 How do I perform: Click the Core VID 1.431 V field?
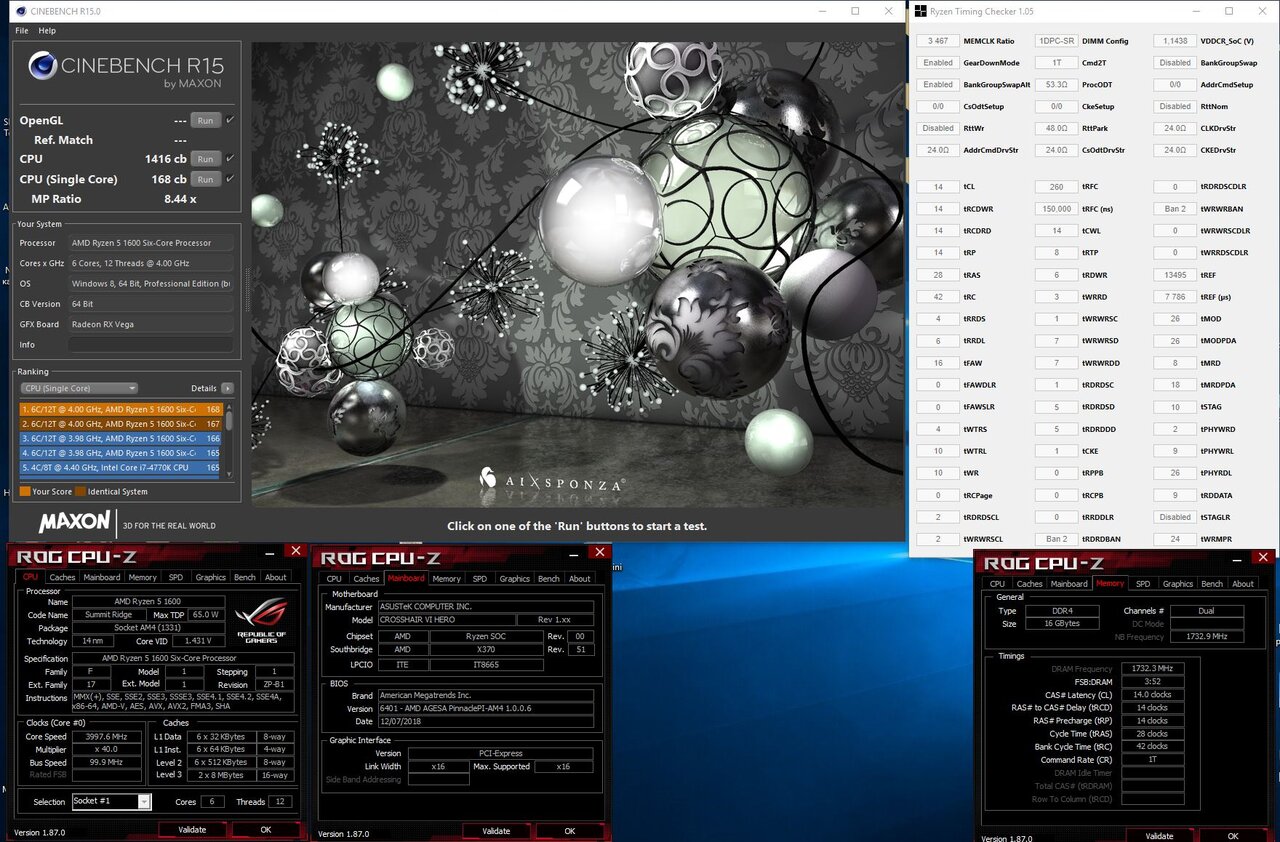pos(198,641)
